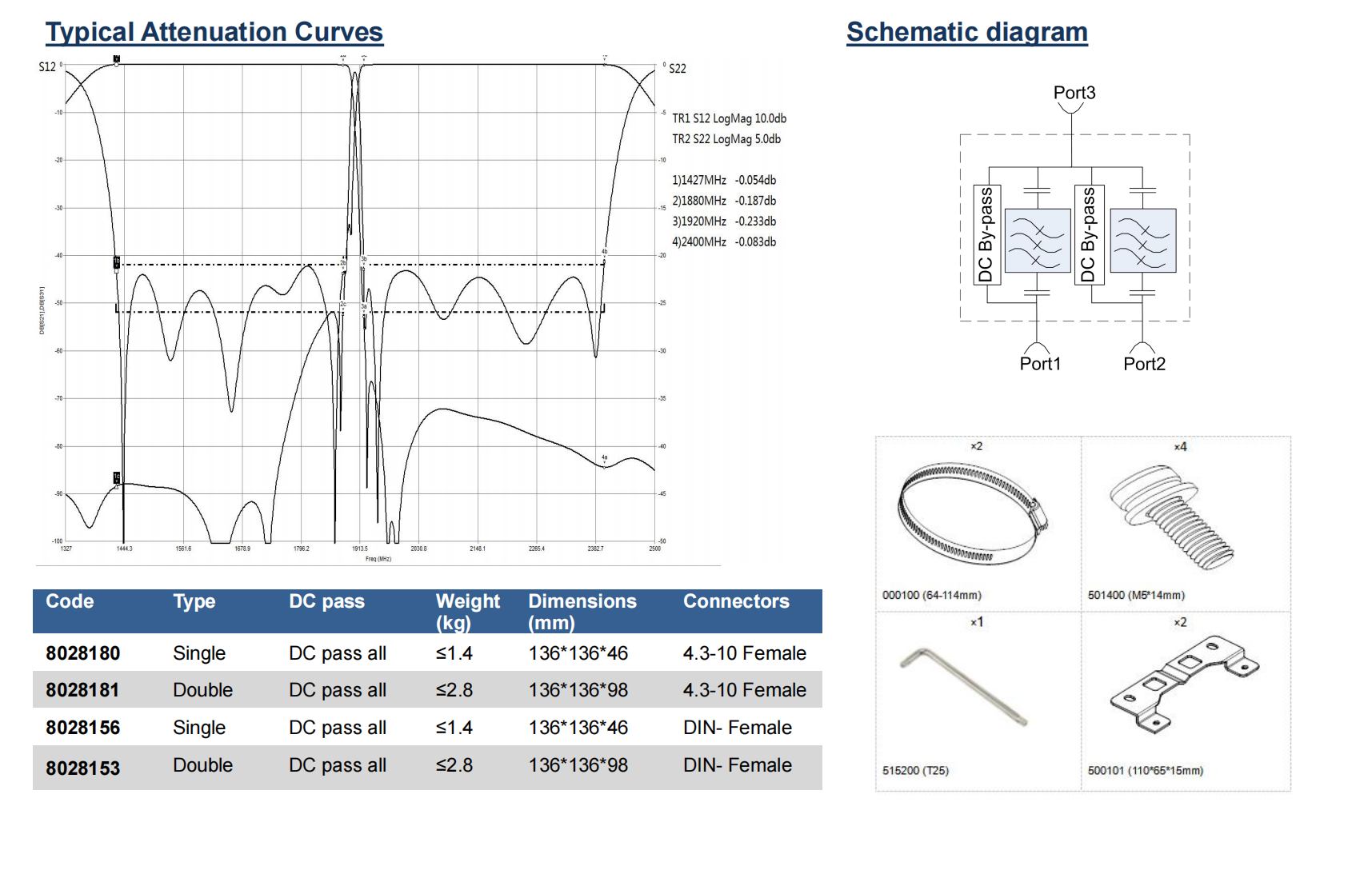Click the left filter symbol in schematic
Image resolution: width=1372 pixels, height=870 pixels.
(1037, 241)
